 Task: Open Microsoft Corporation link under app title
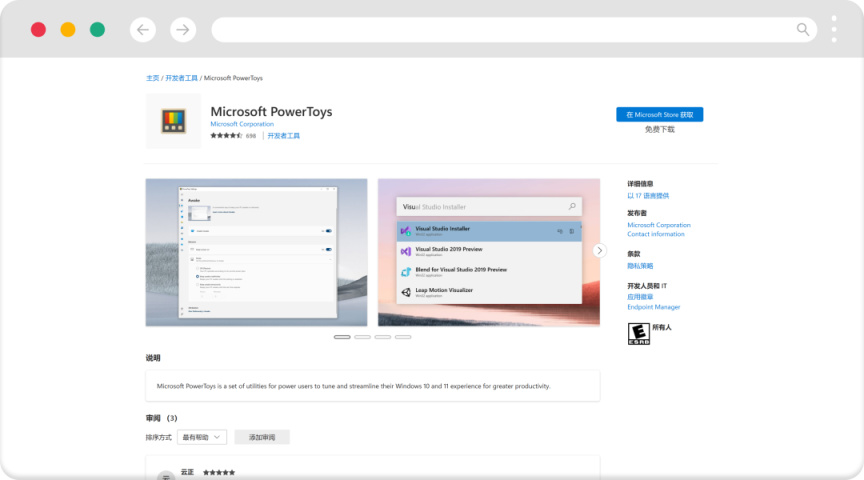242,124
